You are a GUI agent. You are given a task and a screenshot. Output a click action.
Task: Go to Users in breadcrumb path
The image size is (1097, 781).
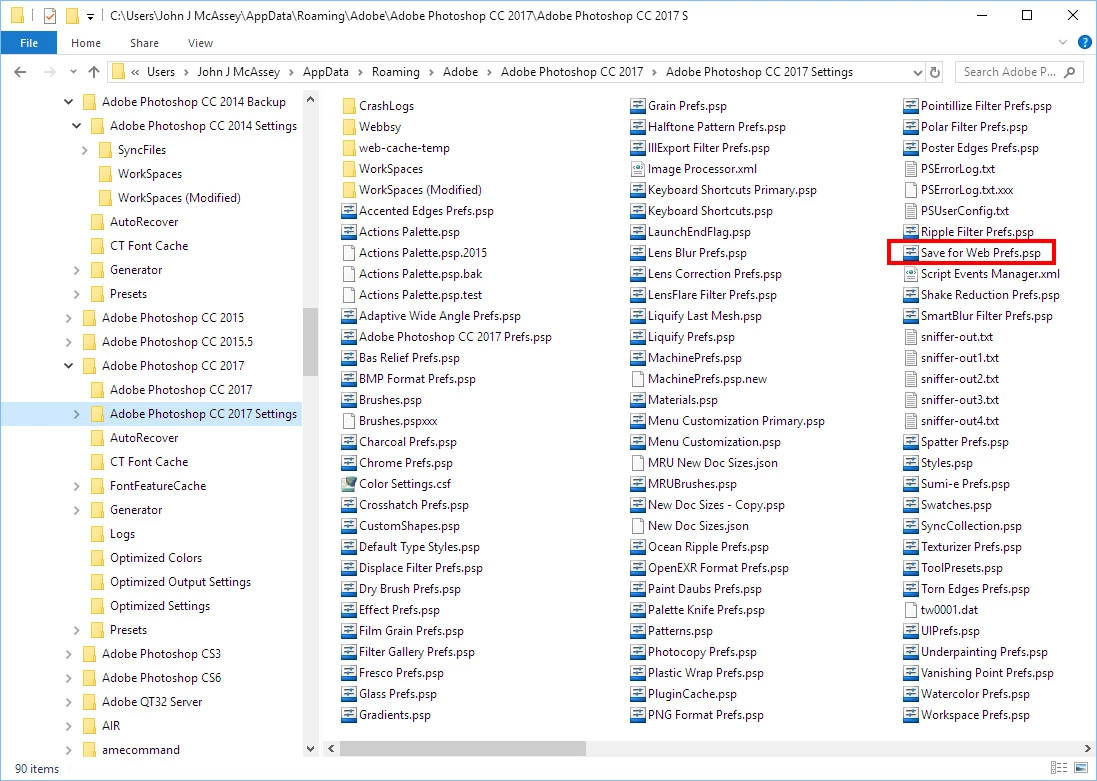pyautogui.click(x=161, y=72)
